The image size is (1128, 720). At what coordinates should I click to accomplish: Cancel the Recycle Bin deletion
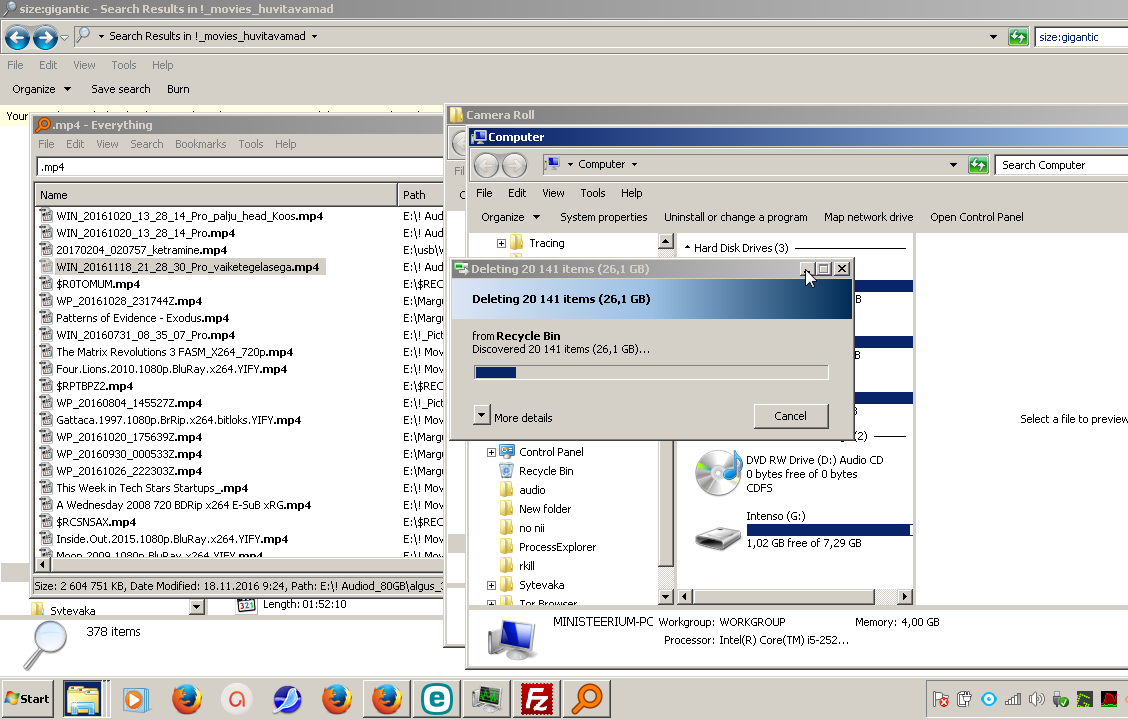coord(790,416)
